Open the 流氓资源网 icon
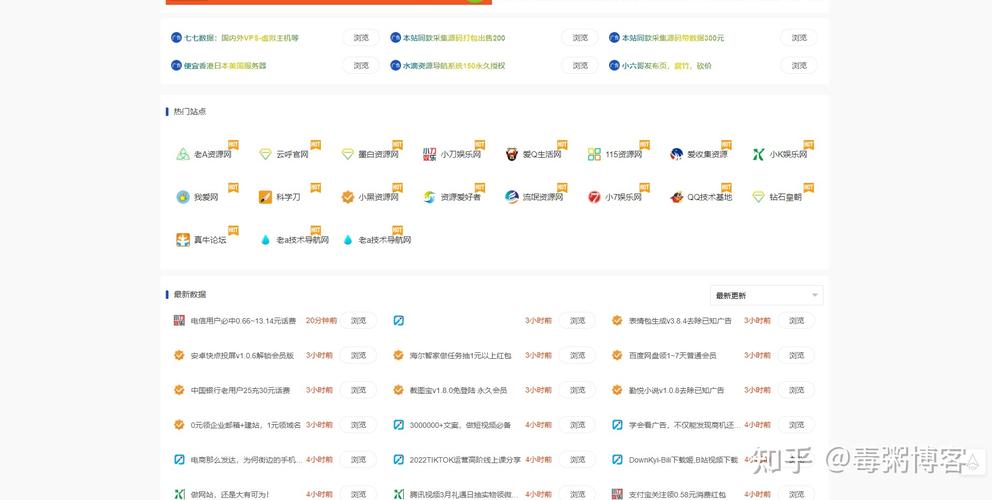 [x=512, y=197]
